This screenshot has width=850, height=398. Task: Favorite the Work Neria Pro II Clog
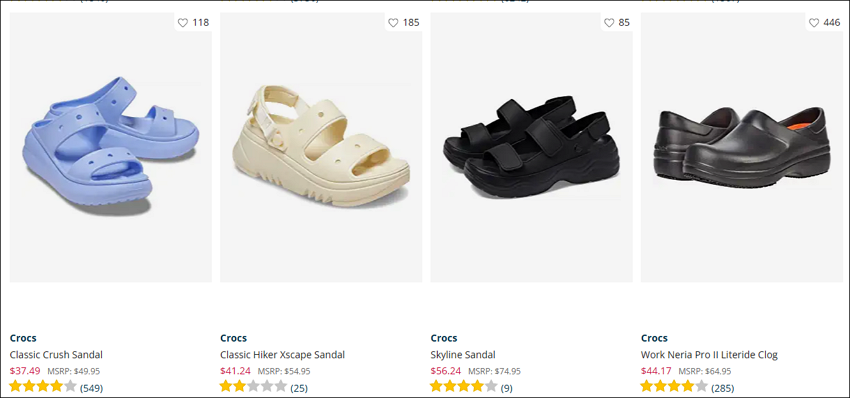coord(814,23)
